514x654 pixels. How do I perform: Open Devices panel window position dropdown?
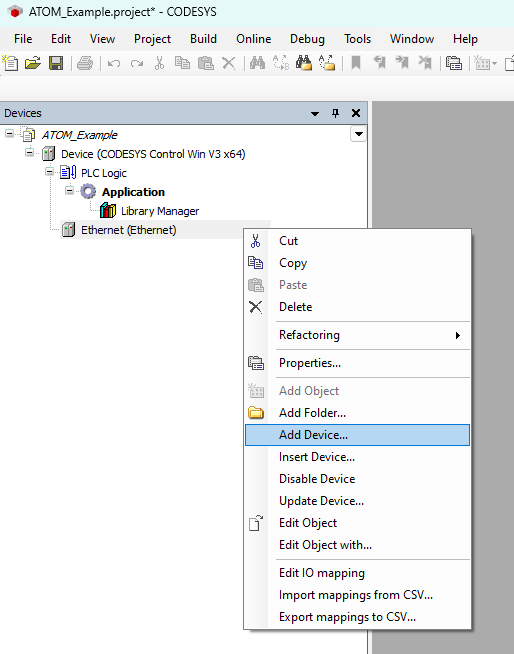click(315, 113)
